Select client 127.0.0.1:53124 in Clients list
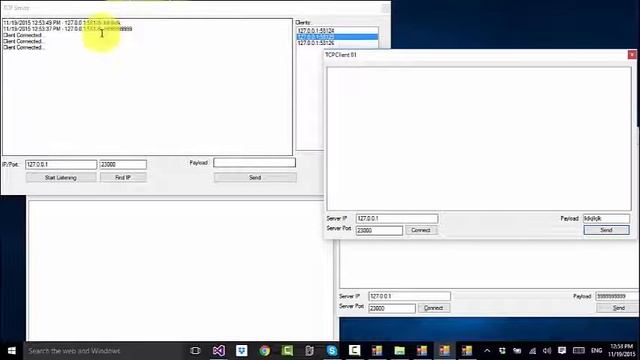Screen dimensions: 640x360 [337, 31]
